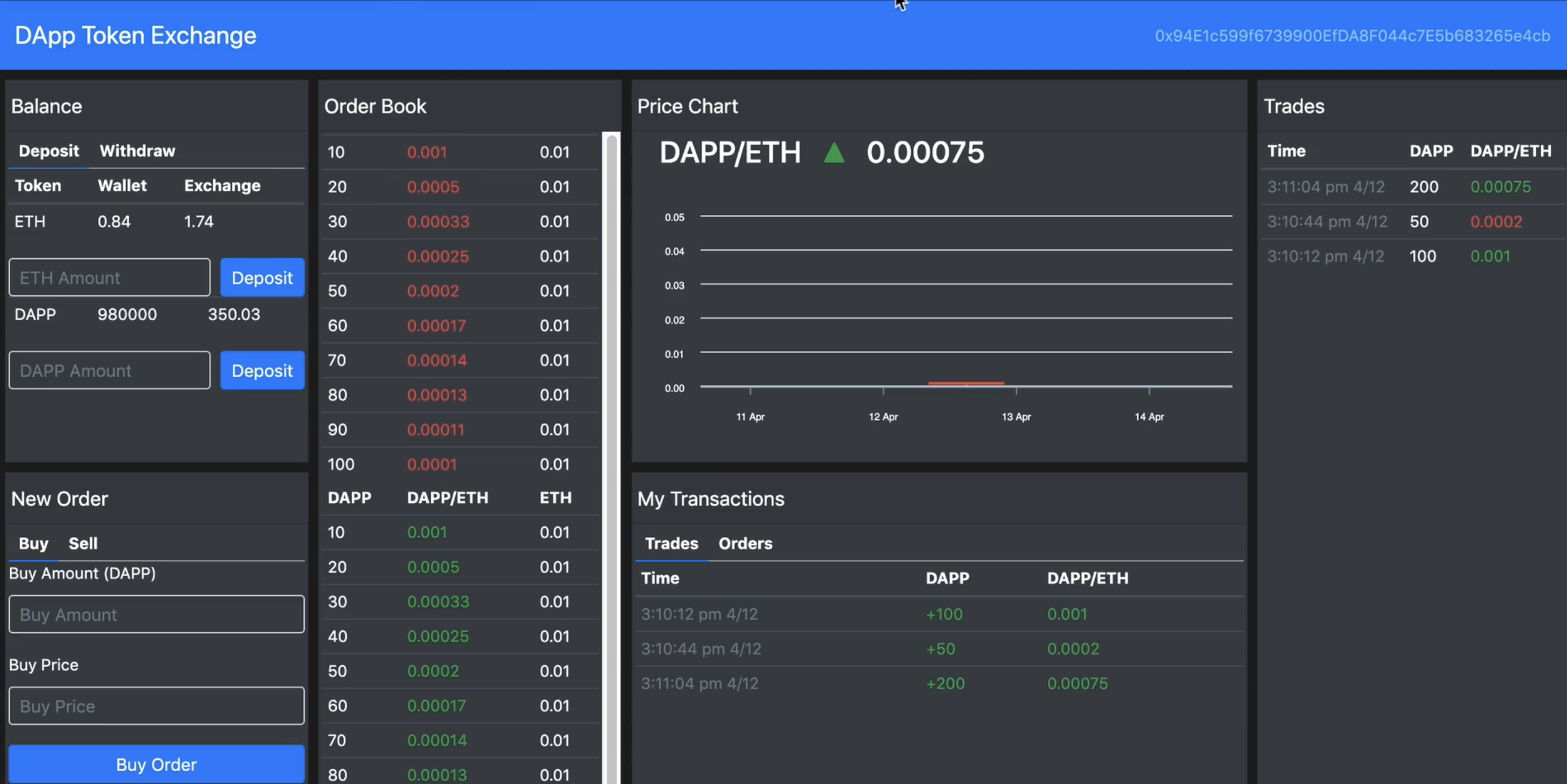Focus the Buy Amount input field

[156, 614]
